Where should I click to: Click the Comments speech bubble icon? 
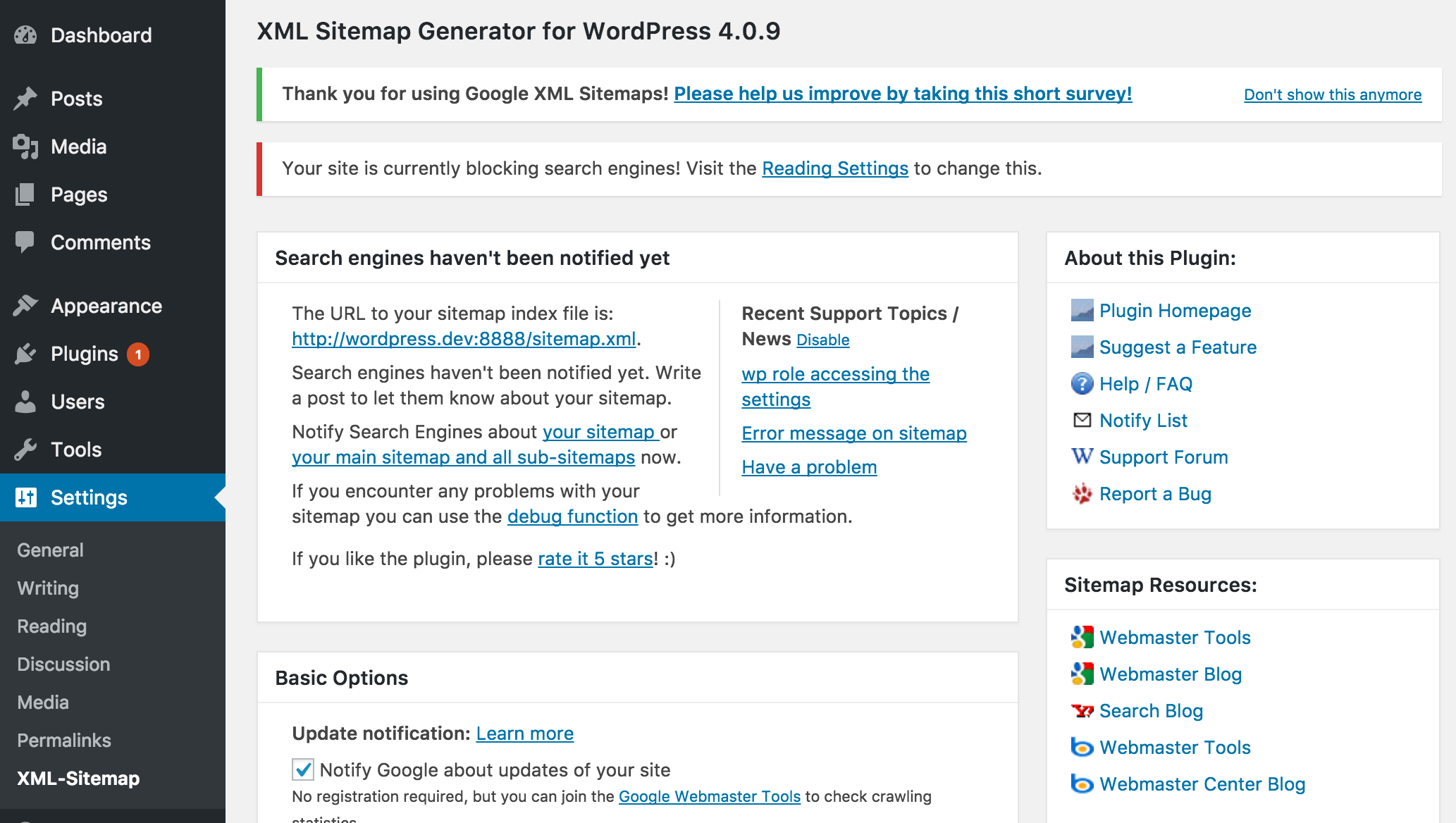(x=25, y=242)
